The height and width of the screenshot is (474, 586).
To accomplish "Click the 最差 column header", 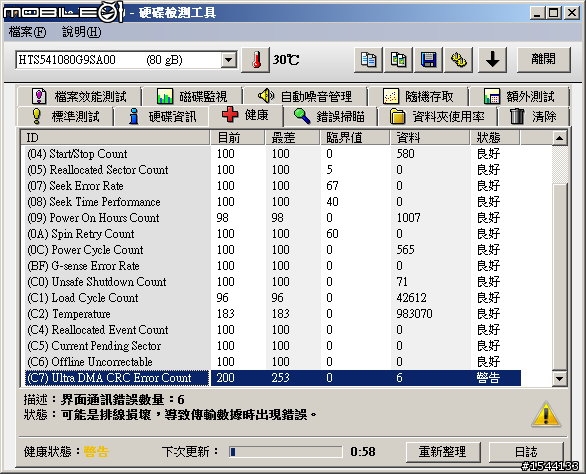I will click(x=293, y=138).
